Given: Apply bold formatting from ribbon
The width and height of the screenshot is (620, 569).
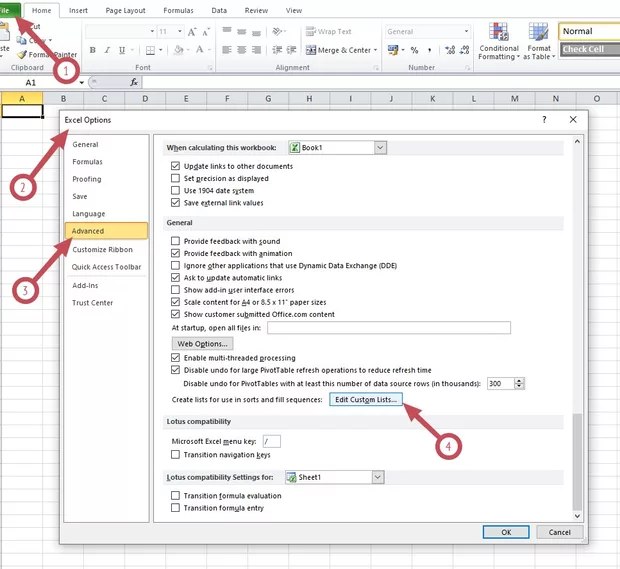Looking at the screenshot, I should pos(93,50).
